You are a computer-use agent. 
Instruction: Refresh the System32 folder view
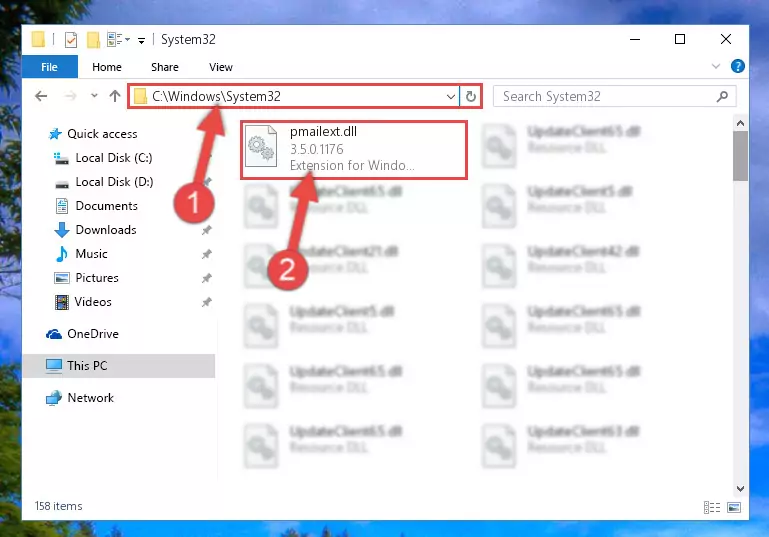coord(471,97)
